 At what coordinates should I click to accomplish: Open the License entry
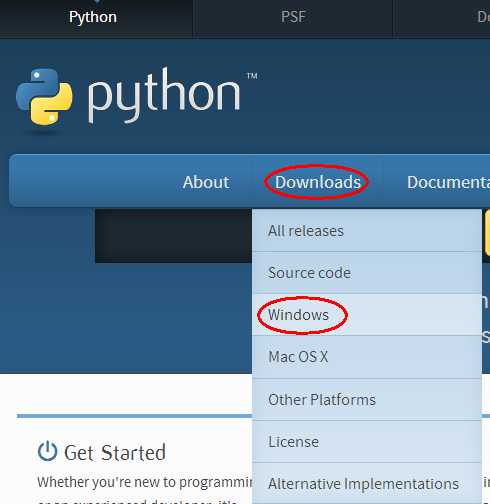[x=367, y=442]
